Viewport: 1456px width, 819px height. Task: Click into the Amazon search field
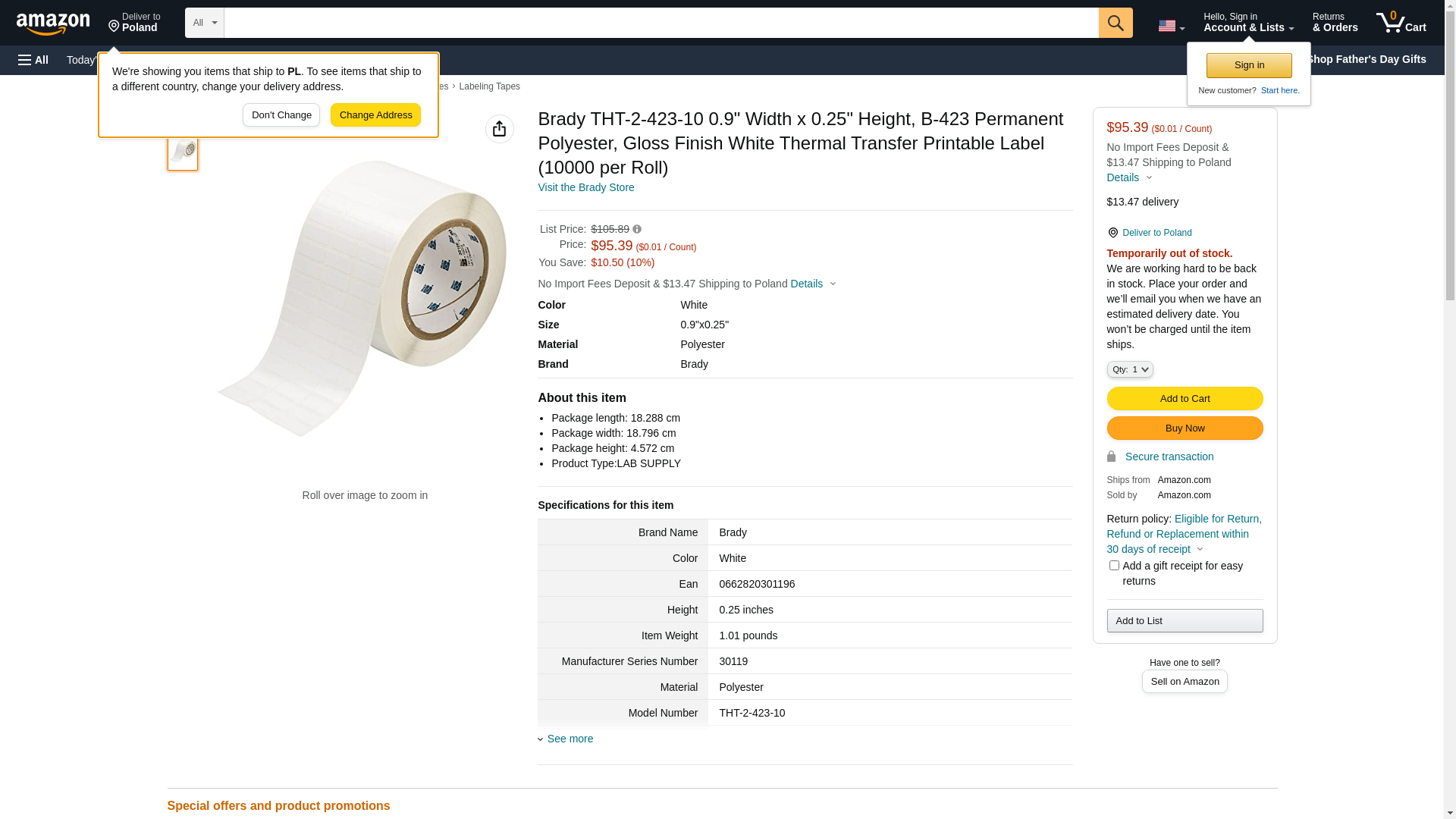[660, 23]
